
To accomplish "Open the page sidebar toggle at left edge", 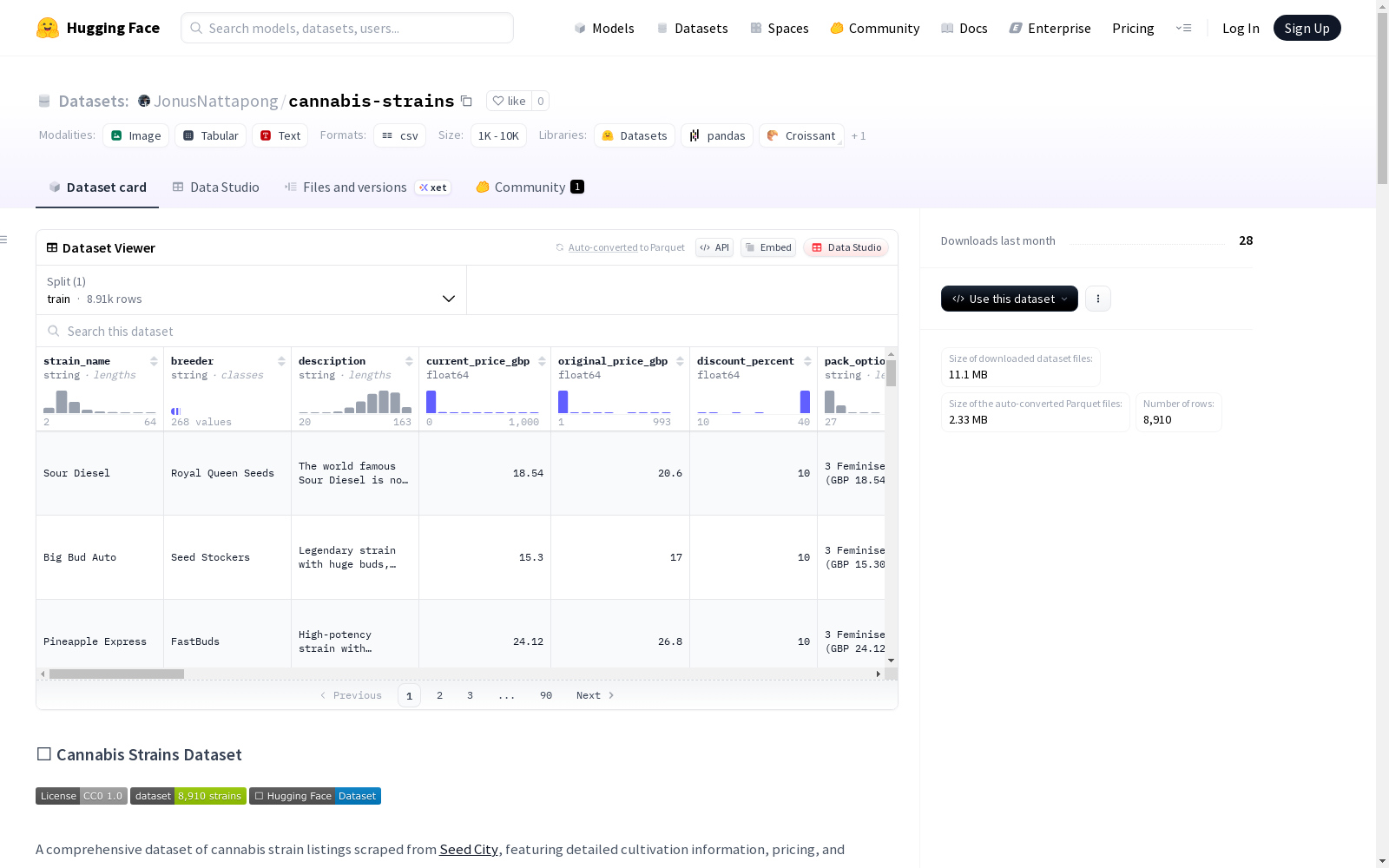I will point(4,240).
